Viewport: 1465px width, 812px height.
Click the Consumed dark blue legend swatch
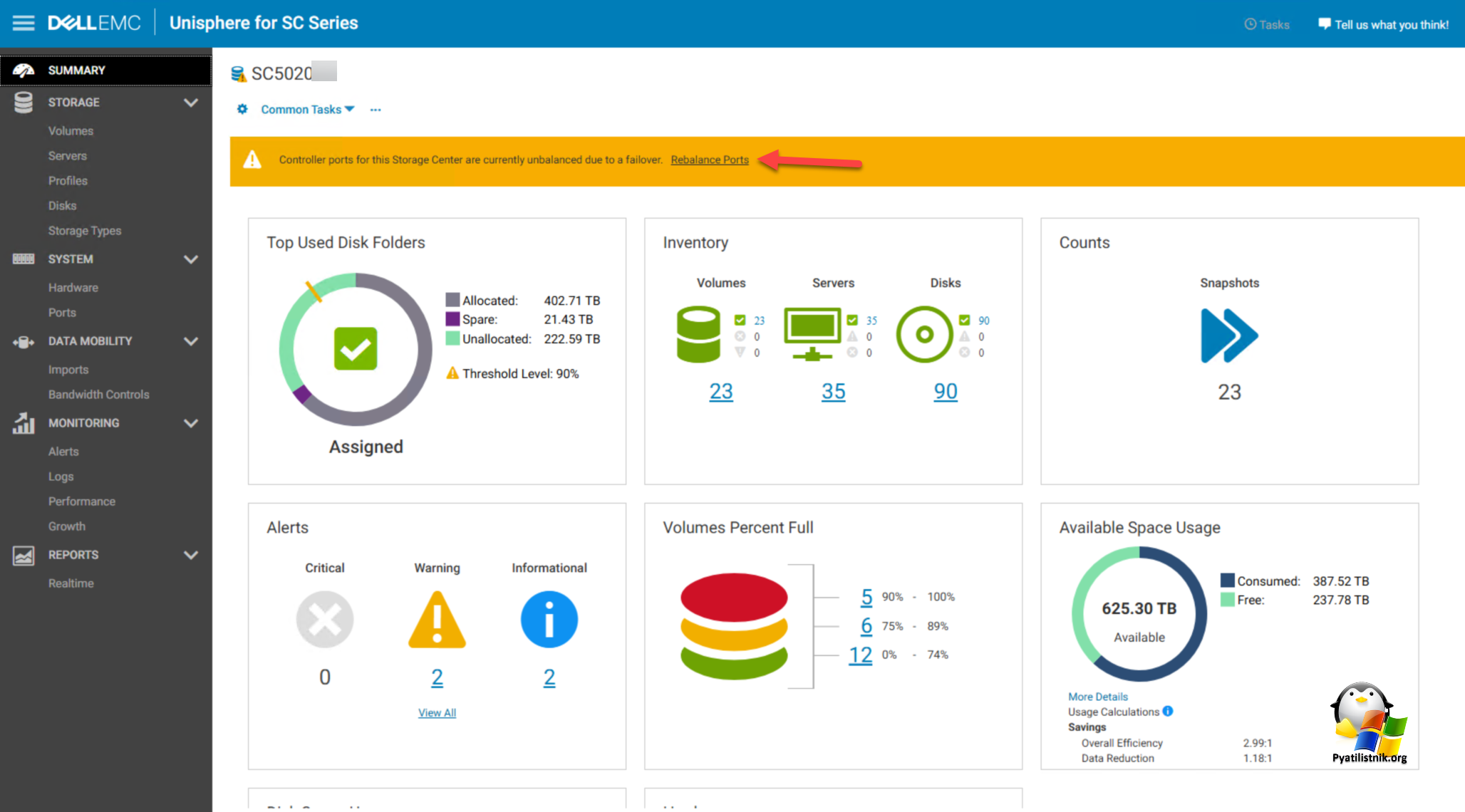coord(1227,581)
